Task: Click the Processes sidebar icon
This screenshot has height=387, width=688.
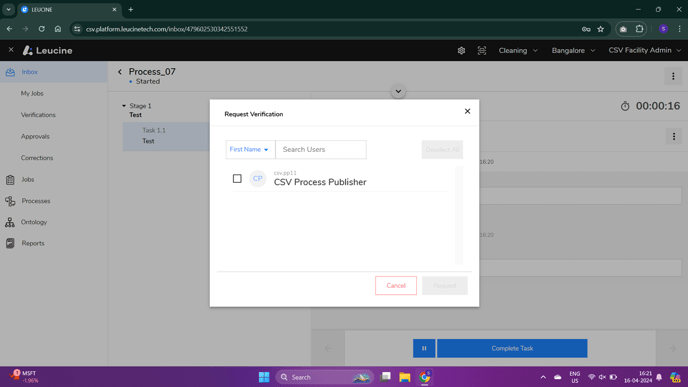Action: point(10,201)
